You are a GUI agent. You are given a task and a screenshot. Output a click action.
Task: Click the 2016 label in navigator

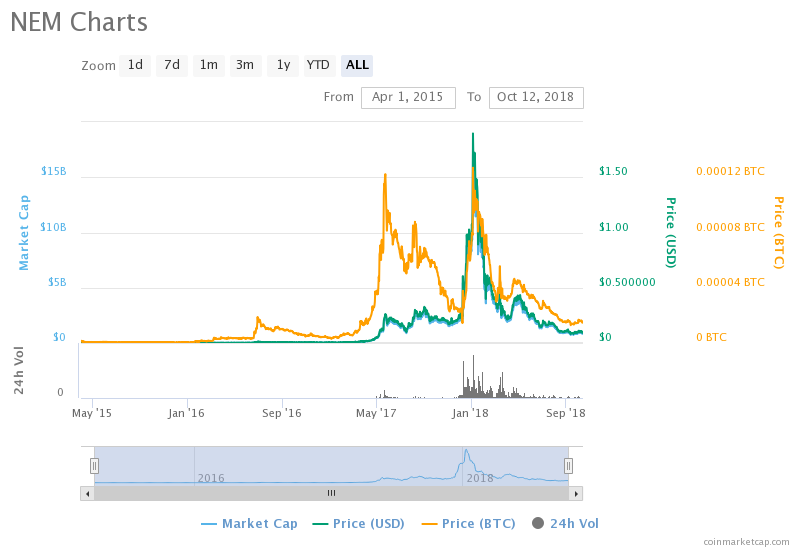point(211,478)
